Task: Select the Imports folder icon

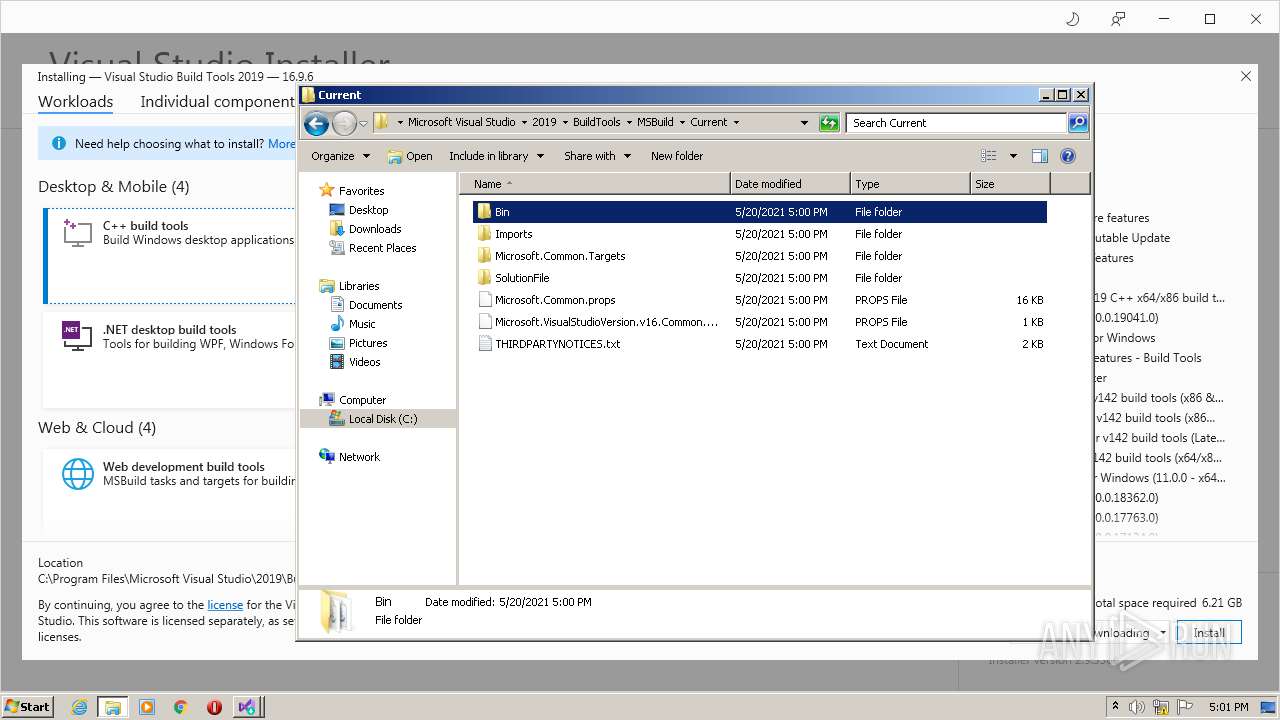Action: (485, 234)
